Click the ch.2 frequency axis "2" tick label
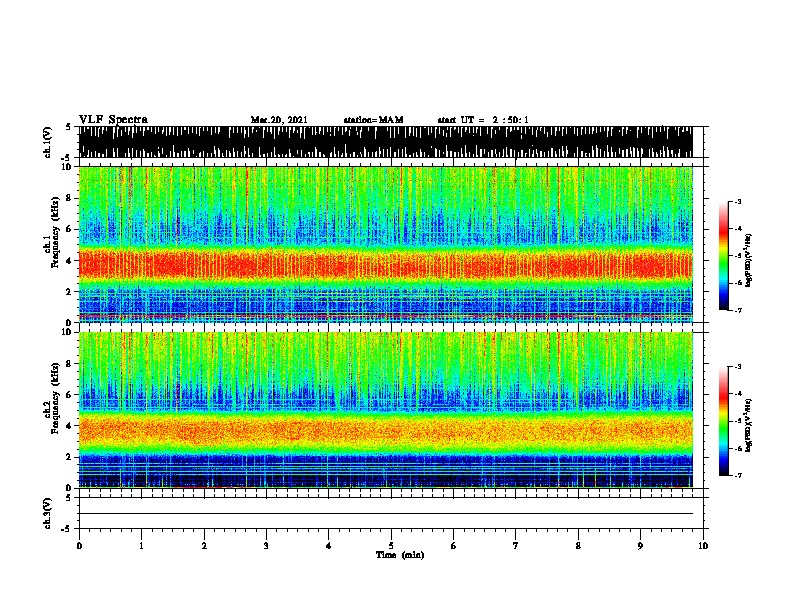This screenshot has height=612, width=792. pos(69,457)
